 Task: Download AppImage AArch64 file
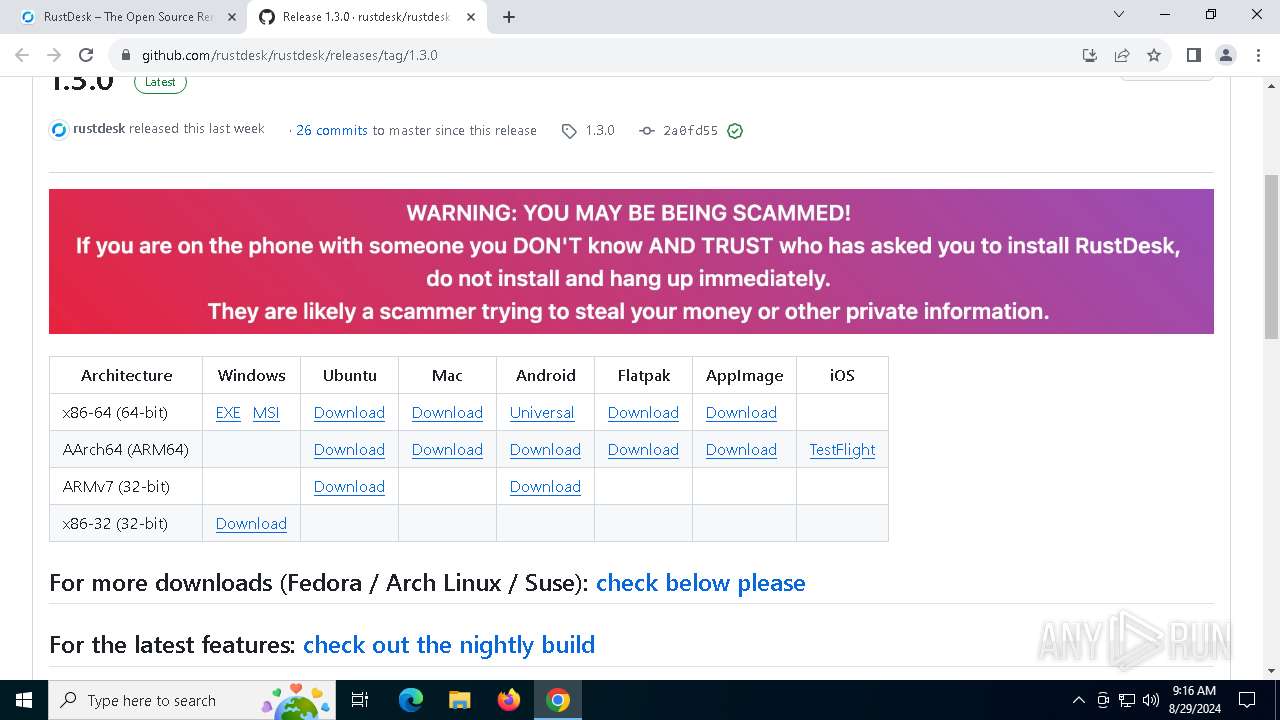pyautogui.click(x=741, y=450)
